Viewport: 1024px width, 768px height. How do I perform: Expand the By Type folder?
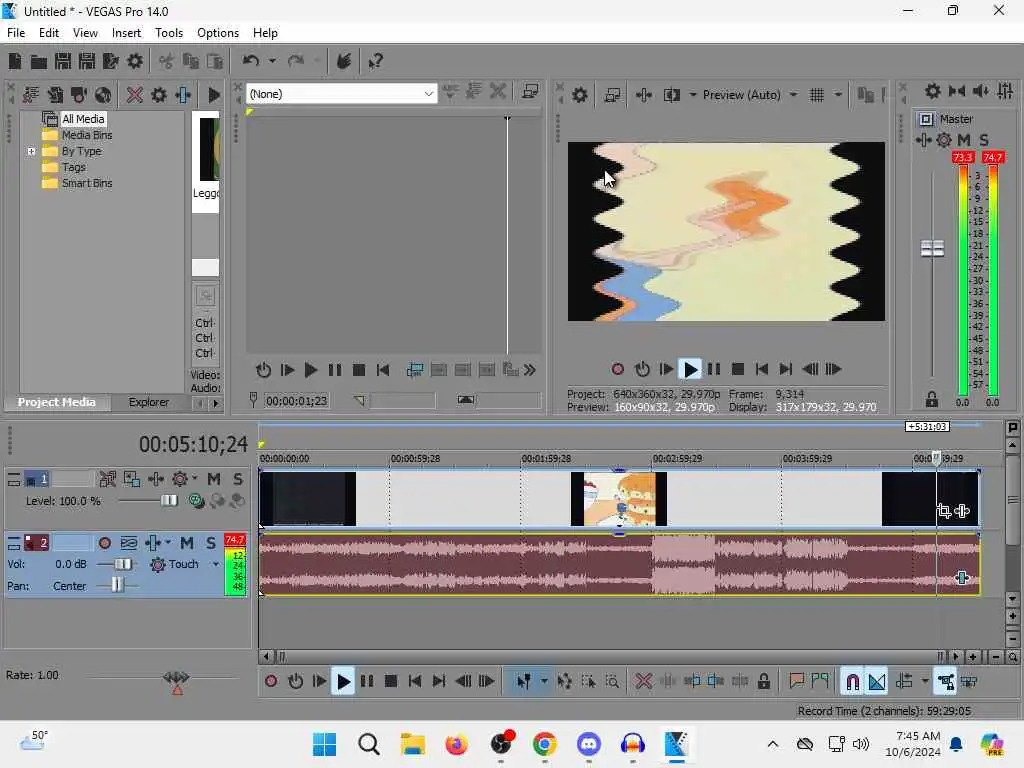31,151
